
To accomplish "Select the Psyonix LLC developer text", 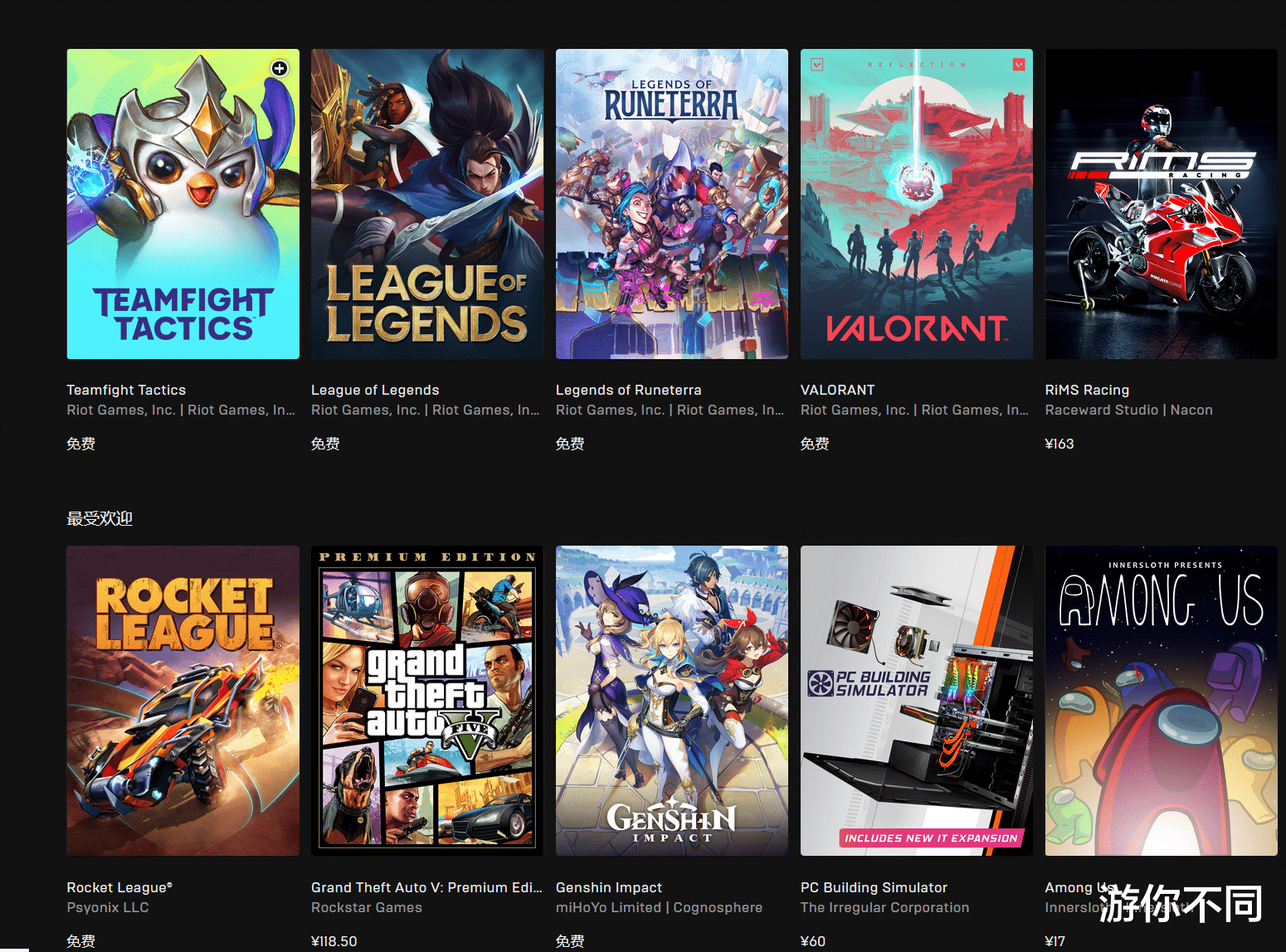I will coord(108,907).
